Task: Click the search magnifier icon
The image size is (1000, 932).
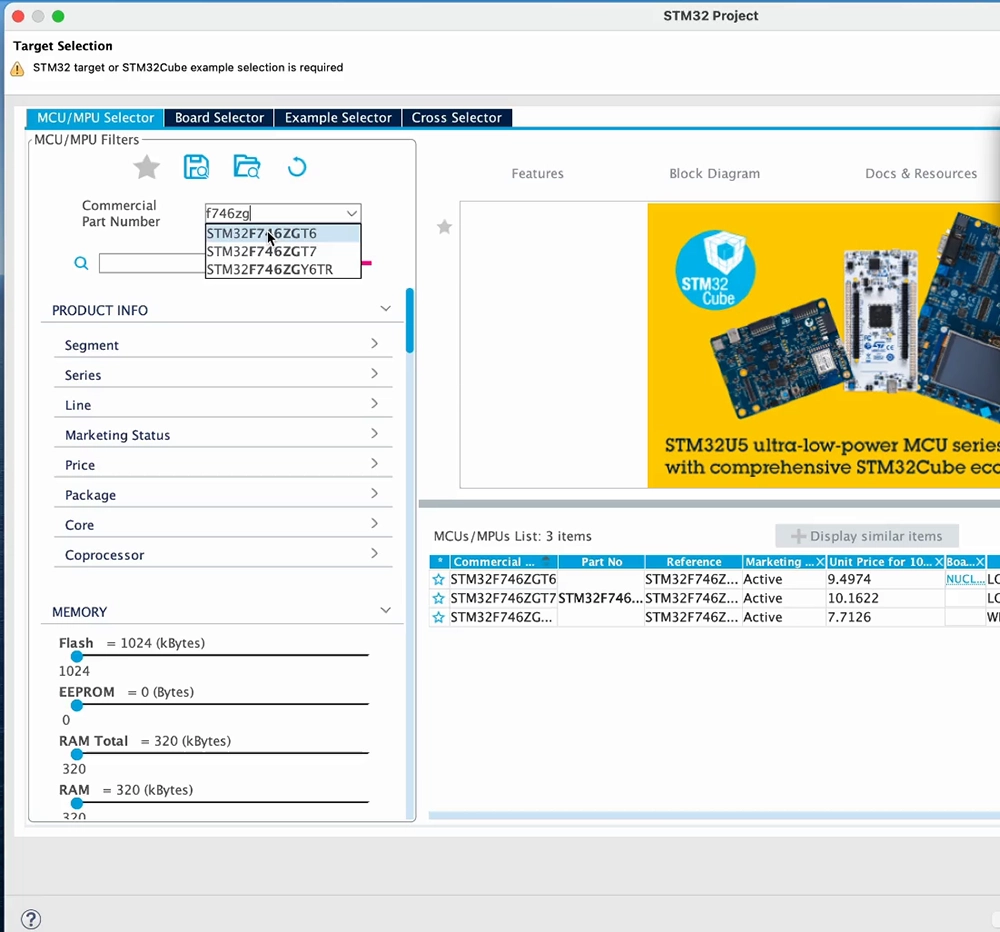Action: tap(81, 263)
